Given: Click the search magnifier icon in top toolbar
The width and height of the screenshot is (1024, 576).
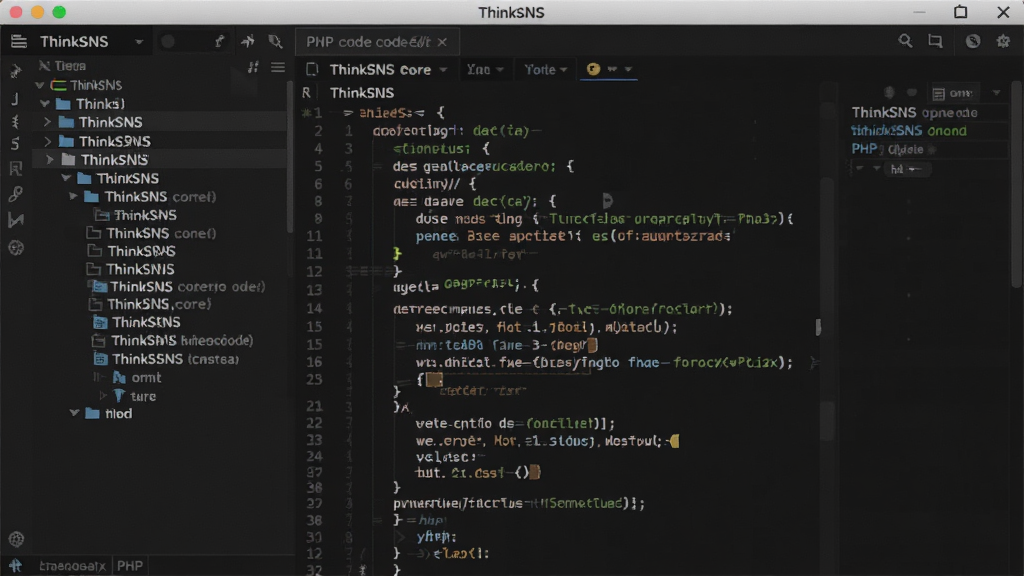Looking at the screenshot, I should pyautogui.click(x=905, y=41).
